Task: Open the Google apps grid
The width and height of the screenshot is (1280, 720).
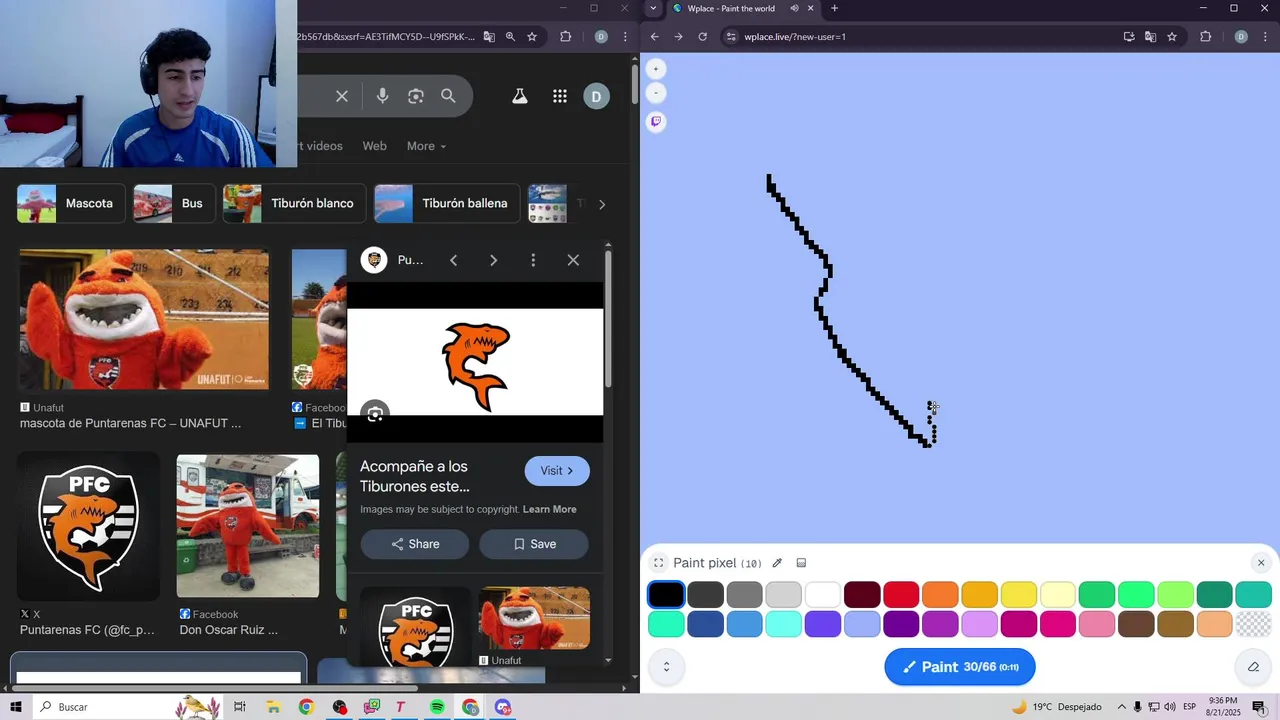Action: pos(560,96)
